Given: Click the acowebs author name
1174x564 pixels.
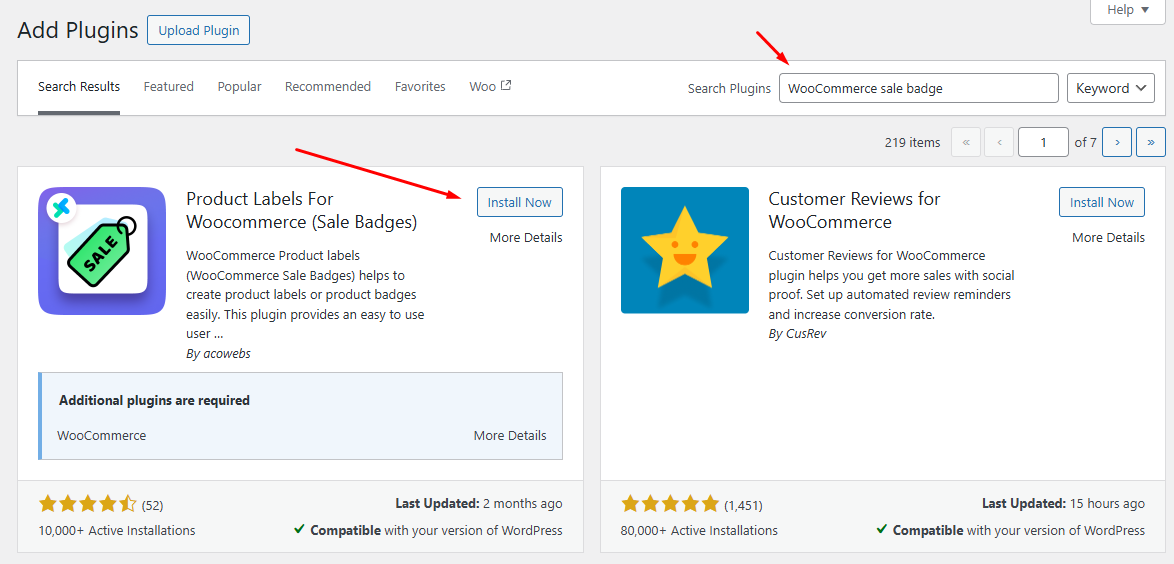Looking at the screenshot, I should (x=227, y=354).
